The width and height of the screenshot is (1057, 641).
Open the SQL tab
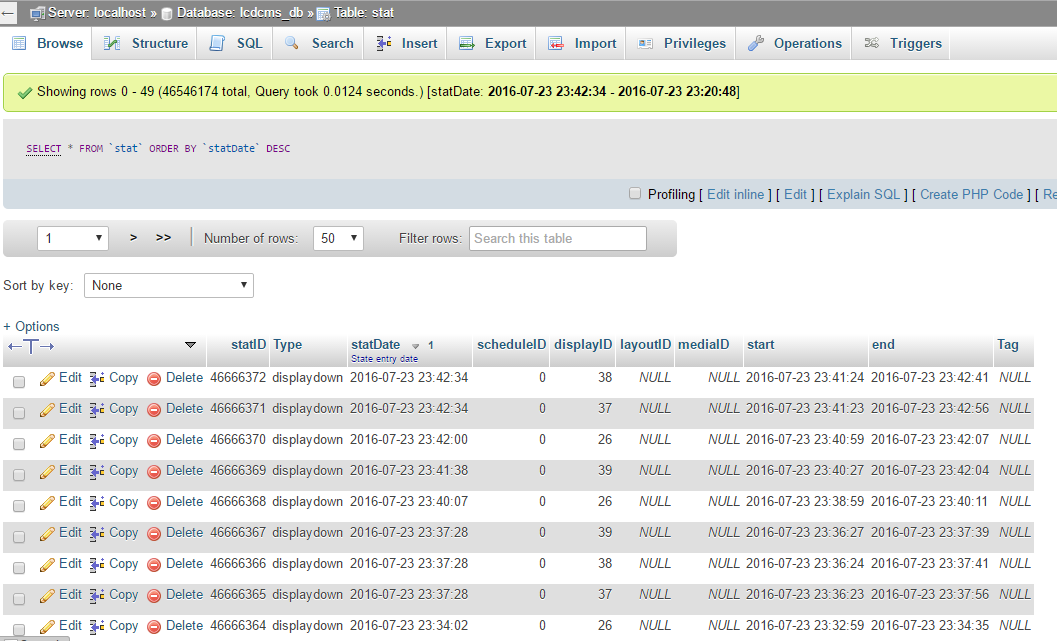pyautogui.click(x=235, y=43)
